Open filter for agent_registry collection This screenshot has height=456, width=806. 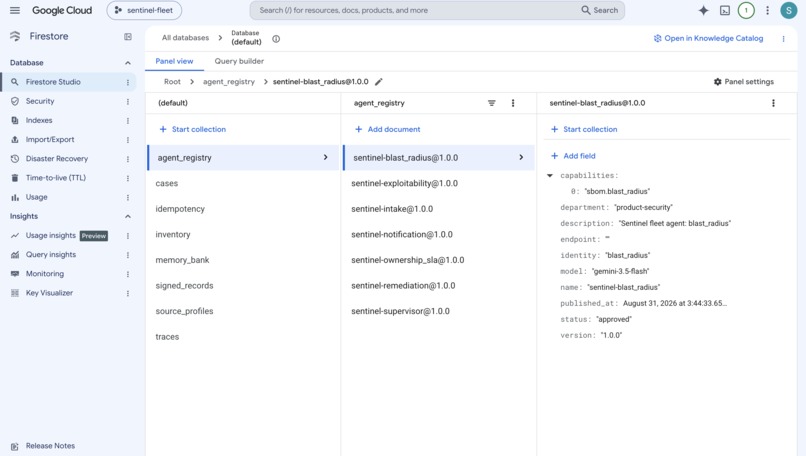492,103
